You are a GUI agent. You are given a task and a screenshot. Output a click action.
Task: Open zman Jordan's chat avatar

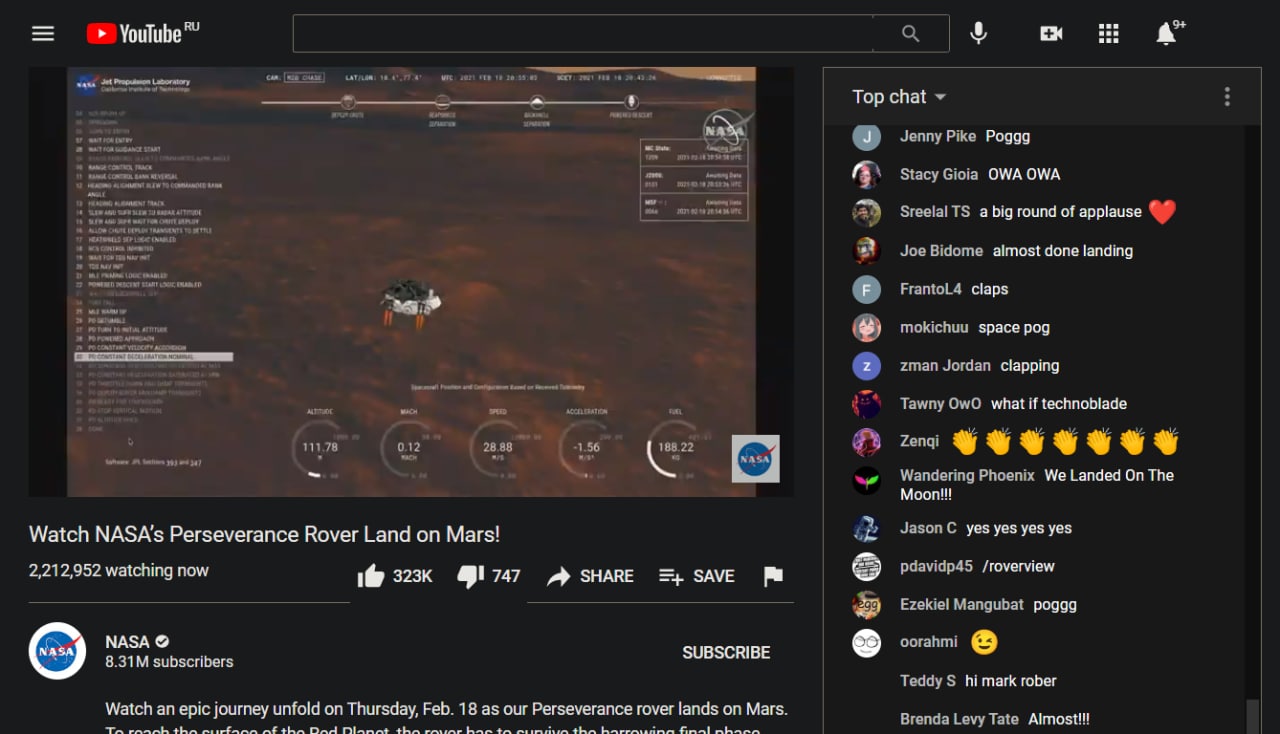(x=866, y=365)
